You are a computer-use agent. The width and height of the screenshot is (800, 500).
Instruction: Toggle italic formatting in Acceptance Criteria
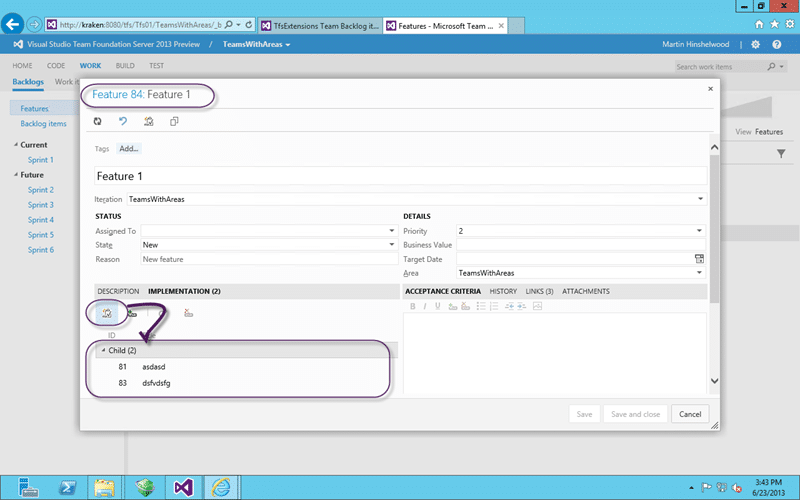(424, 306)
